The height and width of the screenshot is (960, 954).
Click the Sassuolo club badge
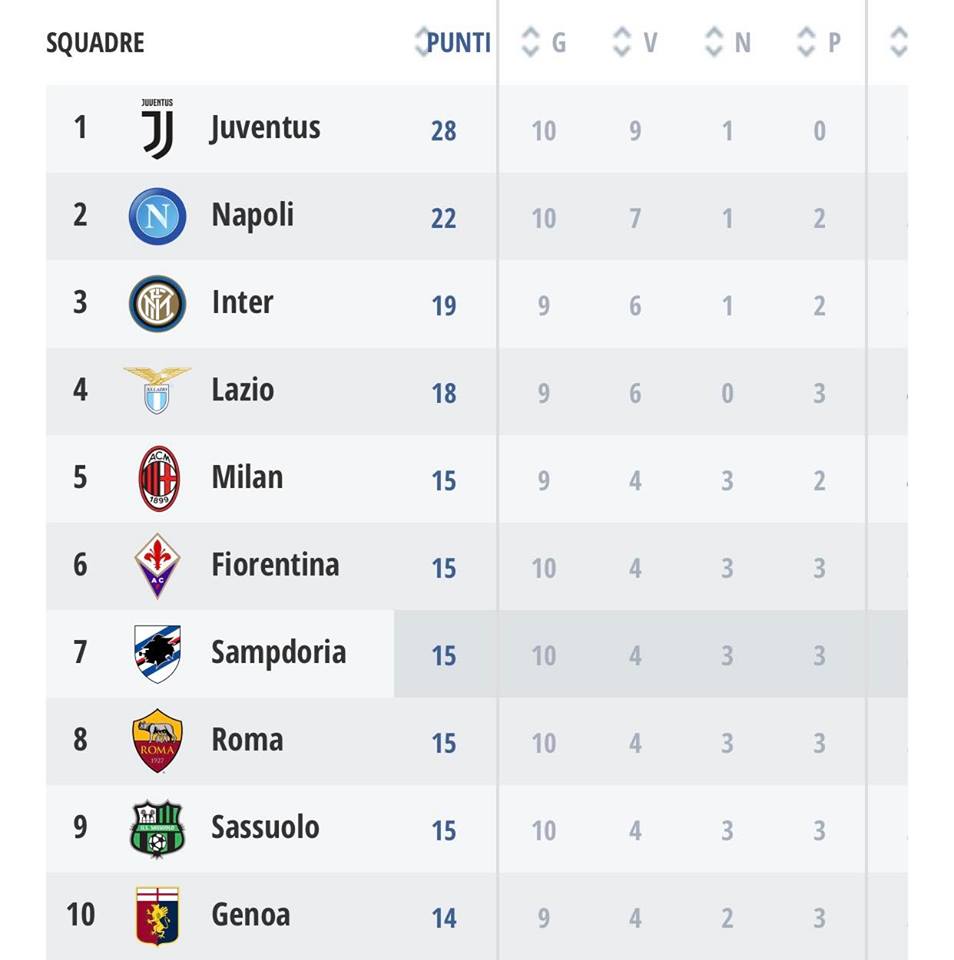tap(157, 828)
